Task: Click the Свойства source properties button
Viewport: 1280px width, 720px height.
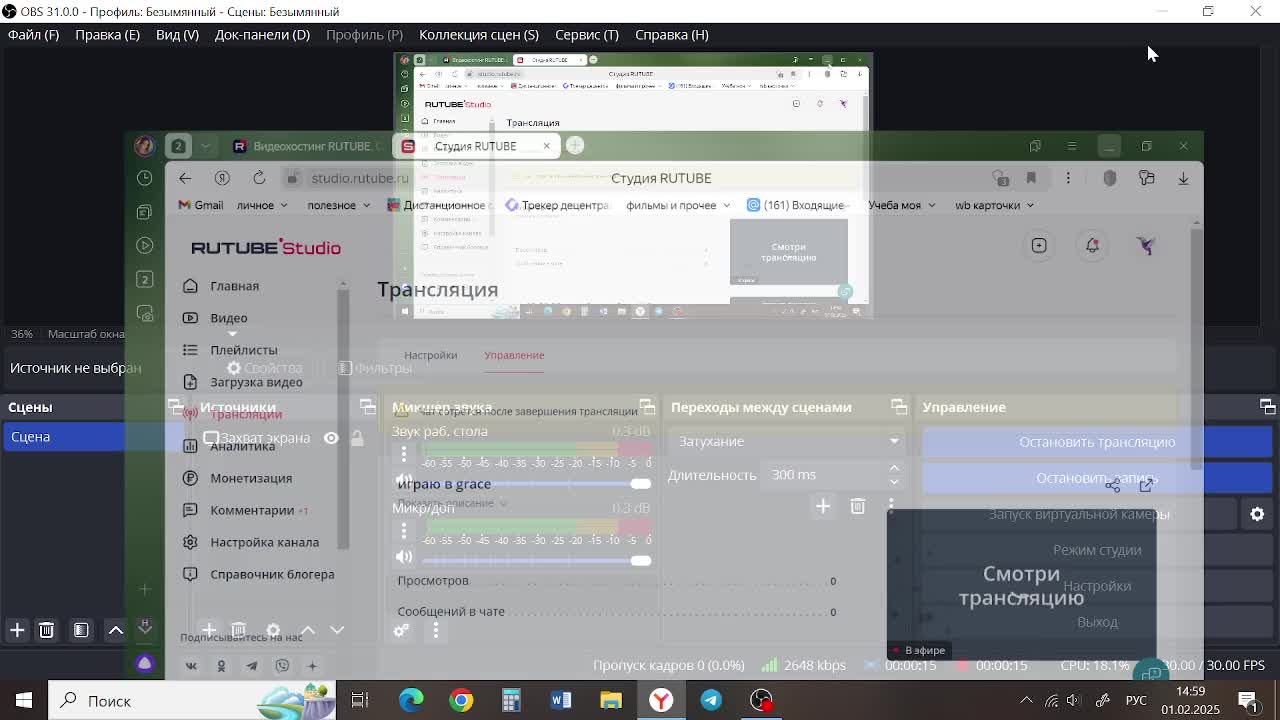Action: [264, 368]
